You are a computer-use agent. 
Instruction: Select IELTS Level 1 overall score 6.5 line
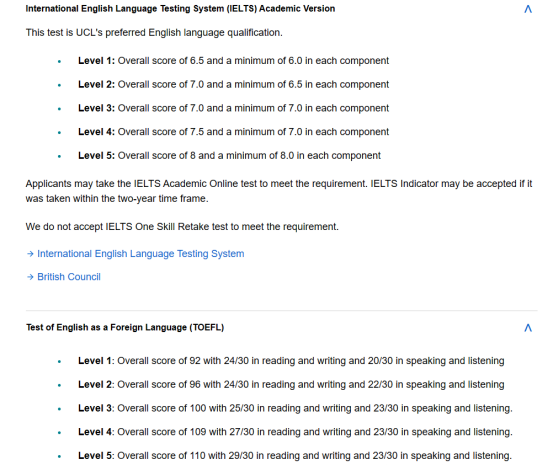point(234,61)
